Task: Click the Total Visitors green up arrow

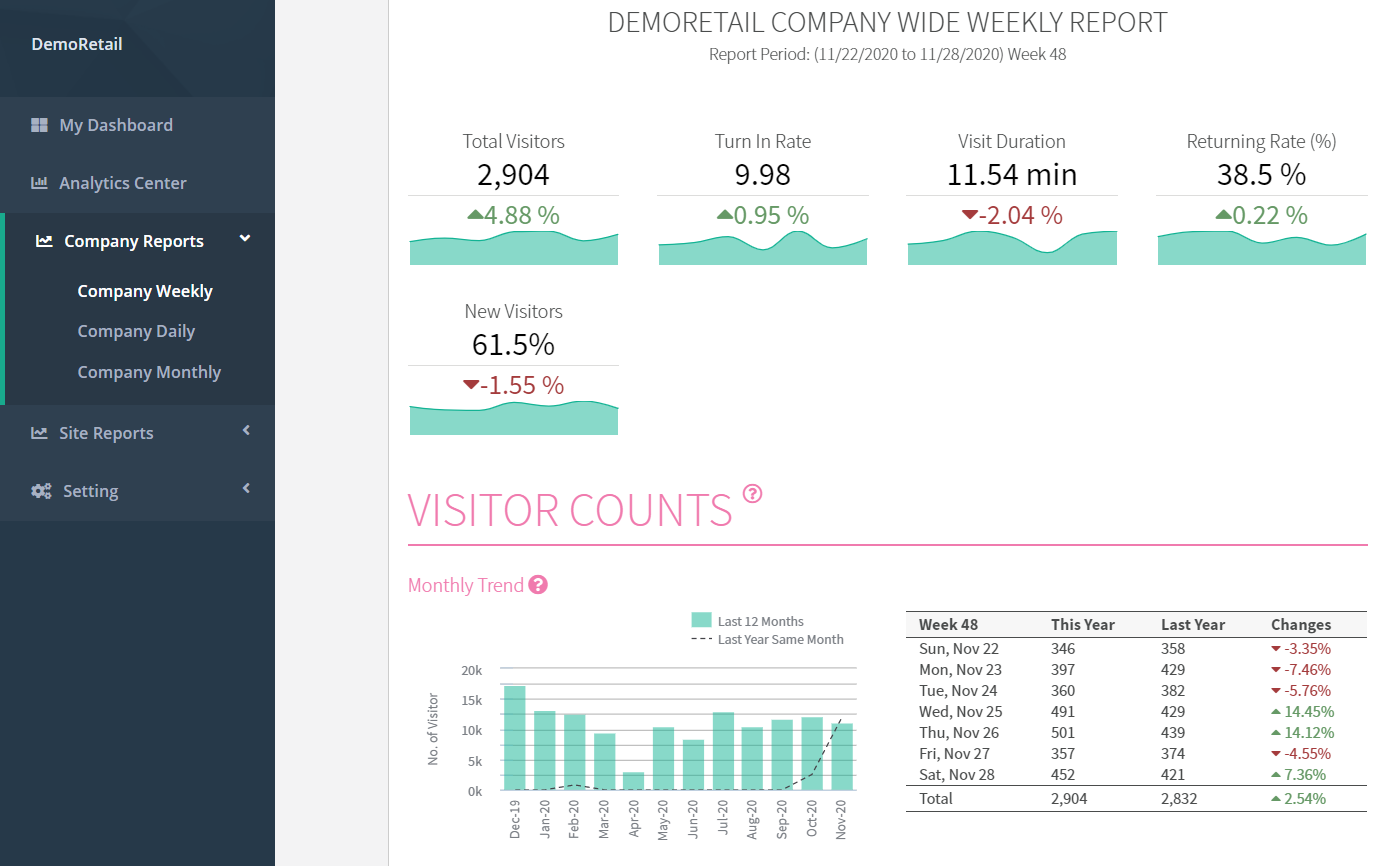Action: tap(475, 214)
